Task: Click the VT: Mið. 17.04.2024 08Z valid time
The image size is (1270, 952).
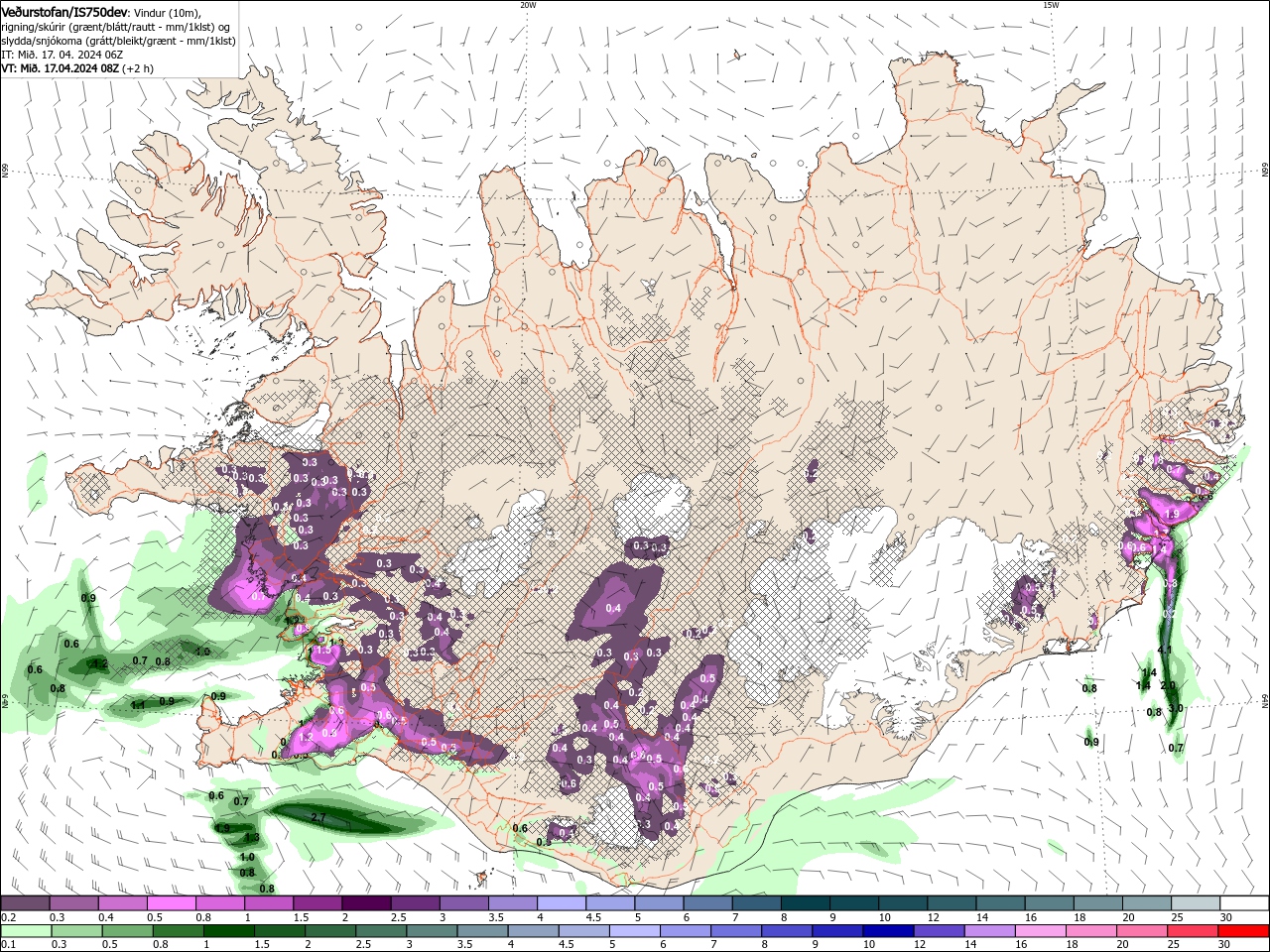Action: click(x=61, y=68)
